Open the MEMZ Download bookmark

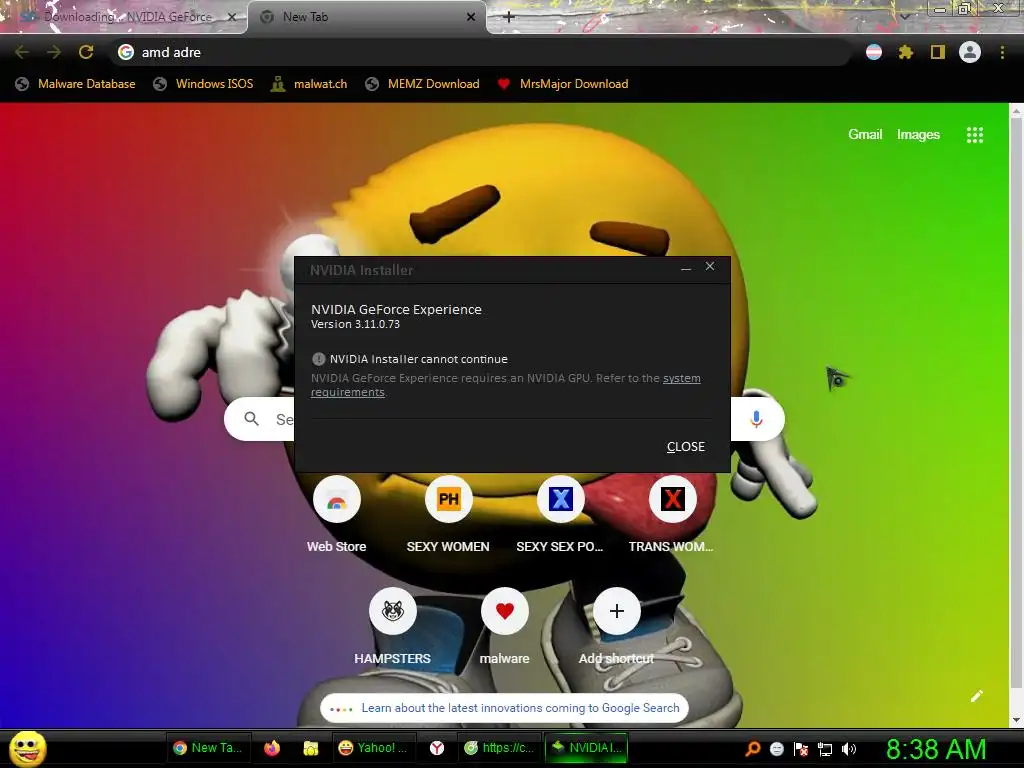pyautogui.click(x=423, y=84)
